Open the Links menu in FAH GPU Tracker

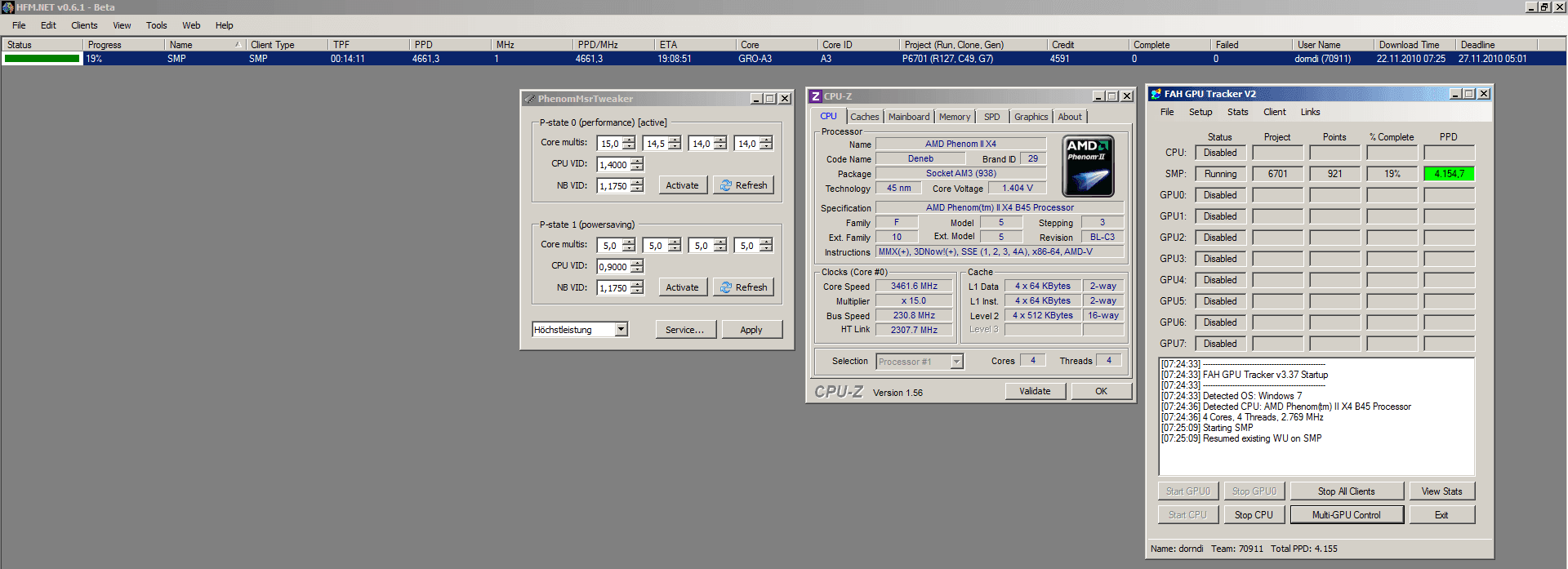1310,112
